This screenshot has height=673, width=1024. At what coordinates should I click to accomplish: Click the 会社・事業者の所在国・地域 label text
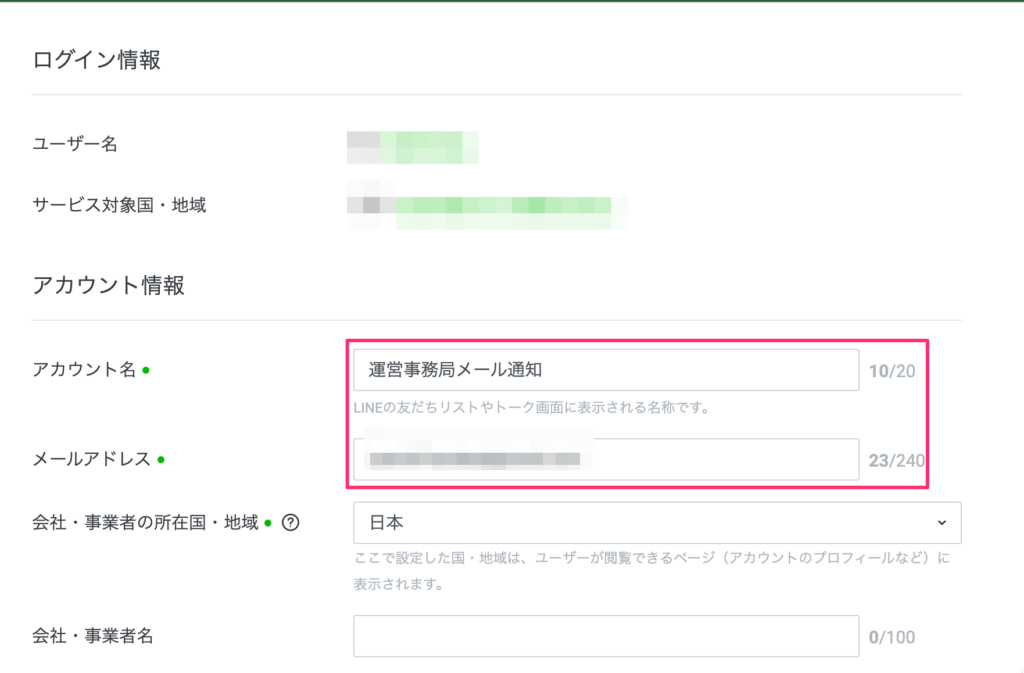click(146, 522)
